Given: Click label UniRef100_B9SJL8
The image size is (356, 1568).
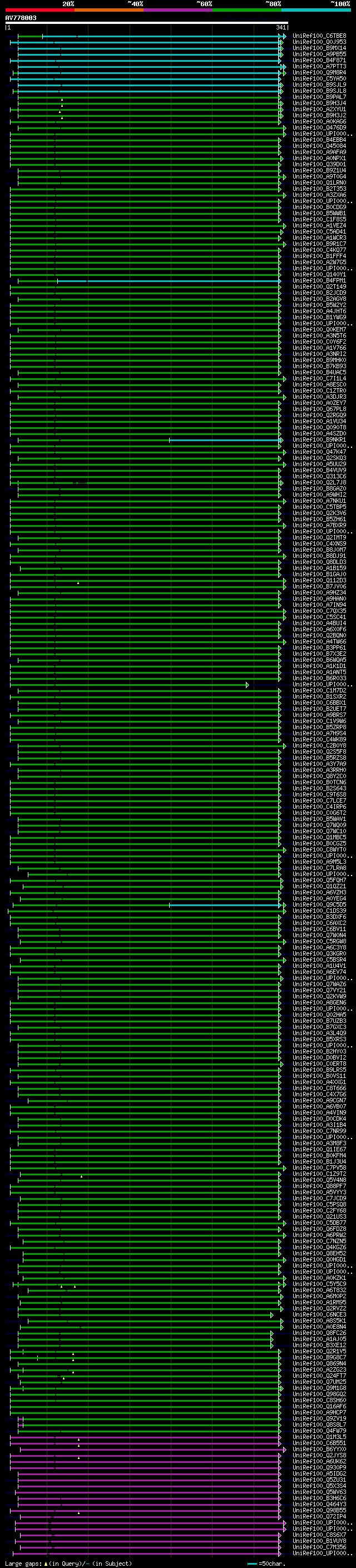Looking at the screenshot, I should [319, 91].
